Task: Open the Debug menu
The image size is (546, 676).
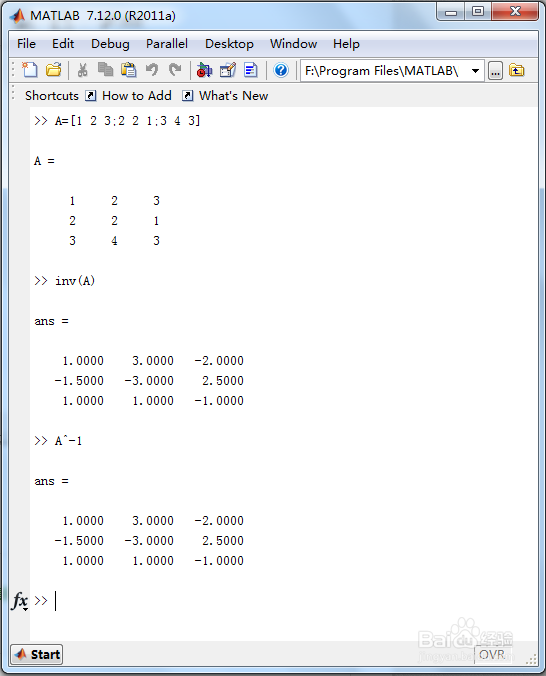Action: pos(110,44)
